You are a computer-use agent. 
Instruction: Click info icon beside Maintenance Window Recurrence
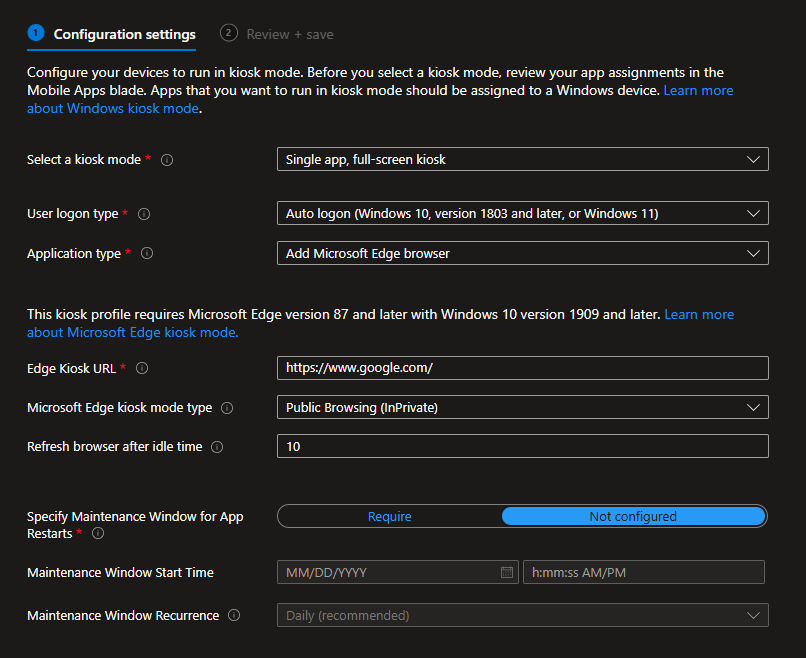(x=234, y=615)
